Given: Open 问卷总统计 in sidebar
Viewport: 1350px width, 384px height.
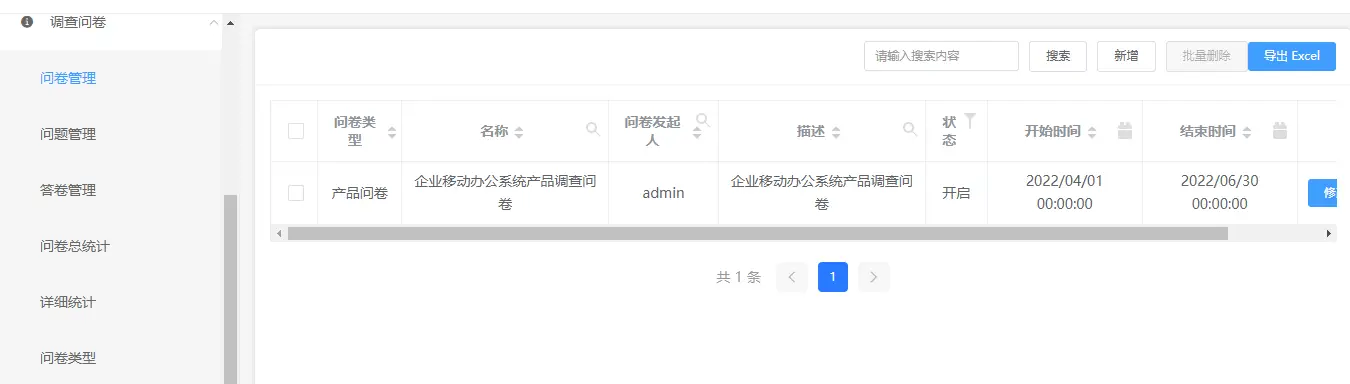Looking at the screenshot, I should 75,245.
